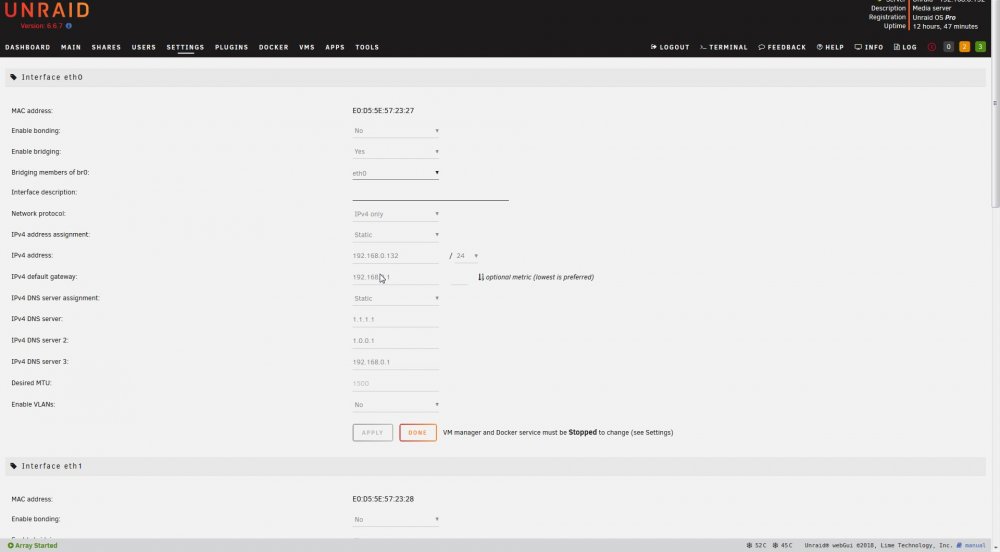Screen dimensions: 1000x552
Task: Click the orange warning counter 2
Action: [964, 47]
